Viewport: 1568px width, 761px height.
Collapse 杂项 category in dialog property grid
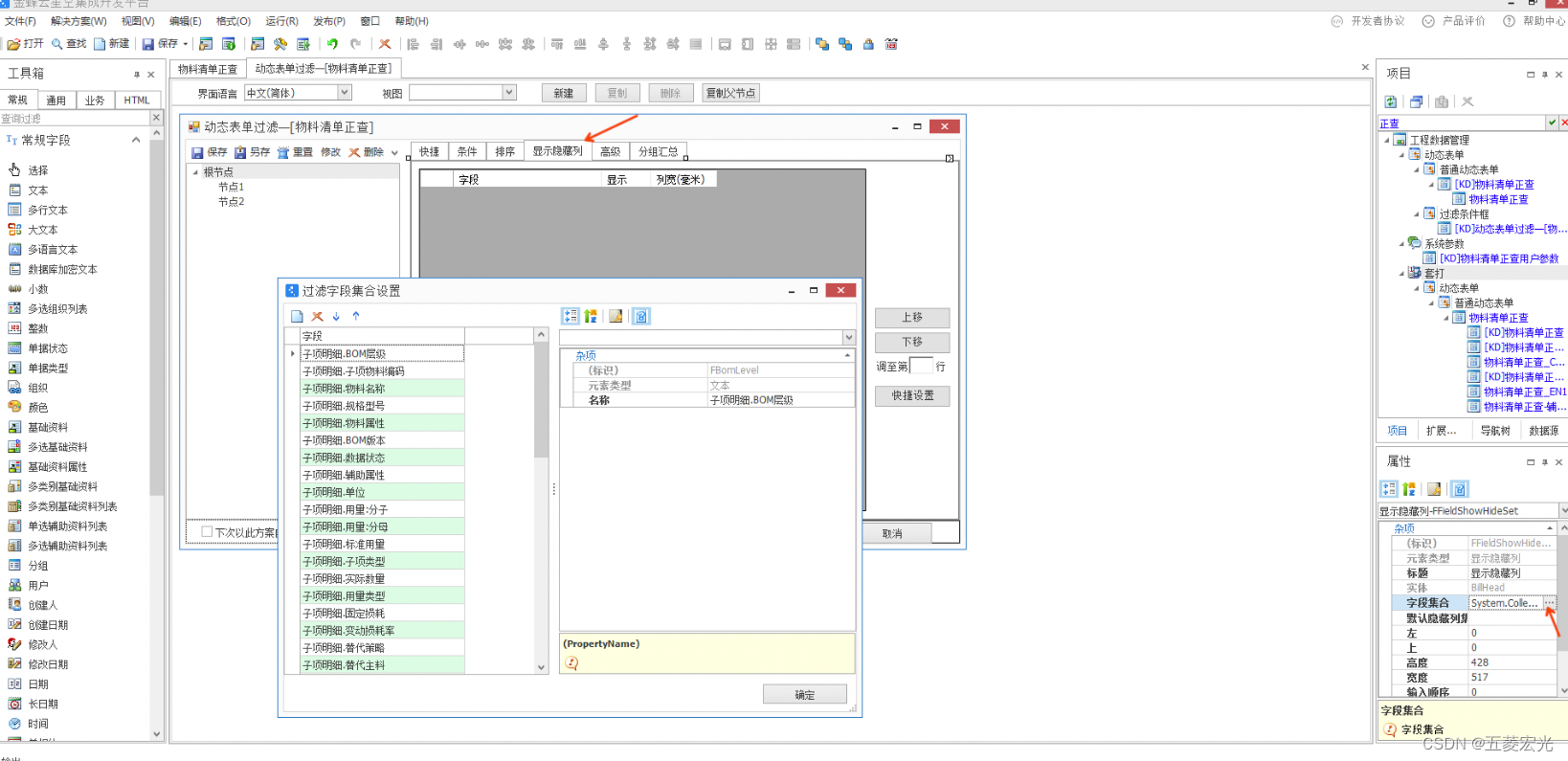coord(847,355)
